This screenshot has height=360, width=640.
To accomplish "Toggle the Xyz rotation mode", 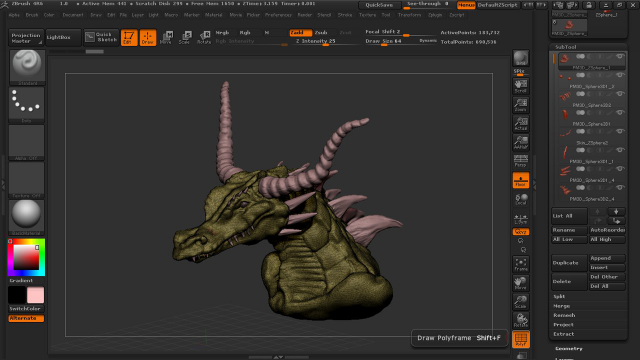I will [x=520, y=232].
